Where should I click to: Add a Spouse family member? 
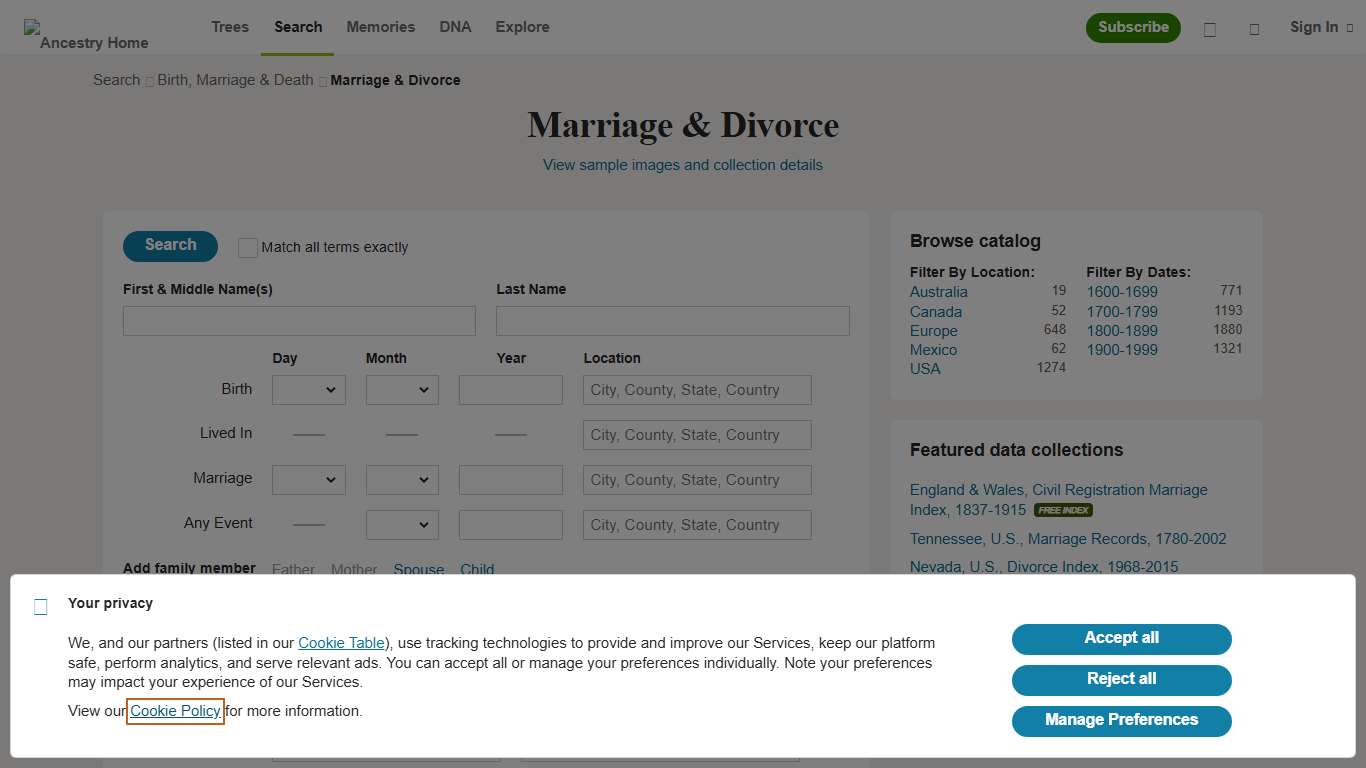[x=418, y=569]
